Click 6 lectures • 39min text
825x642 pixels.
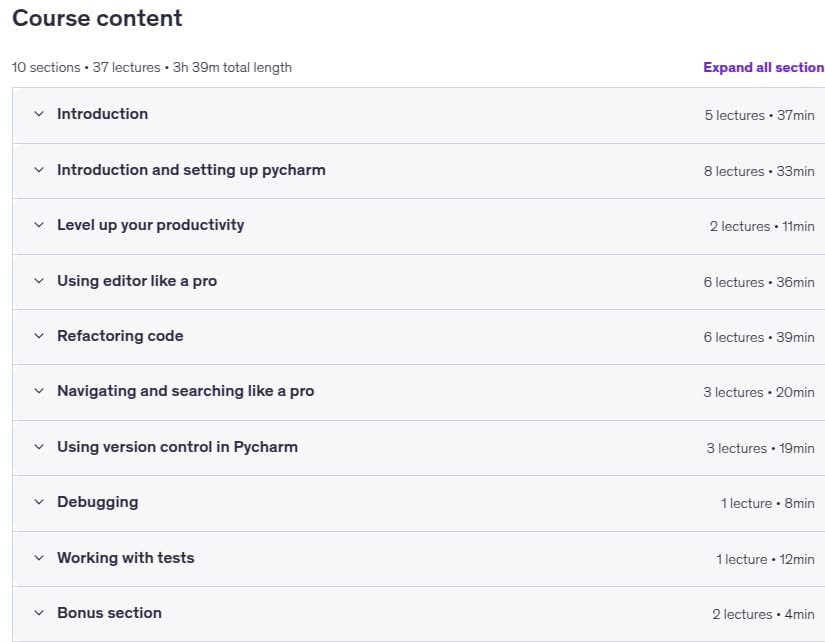[759, 337]
